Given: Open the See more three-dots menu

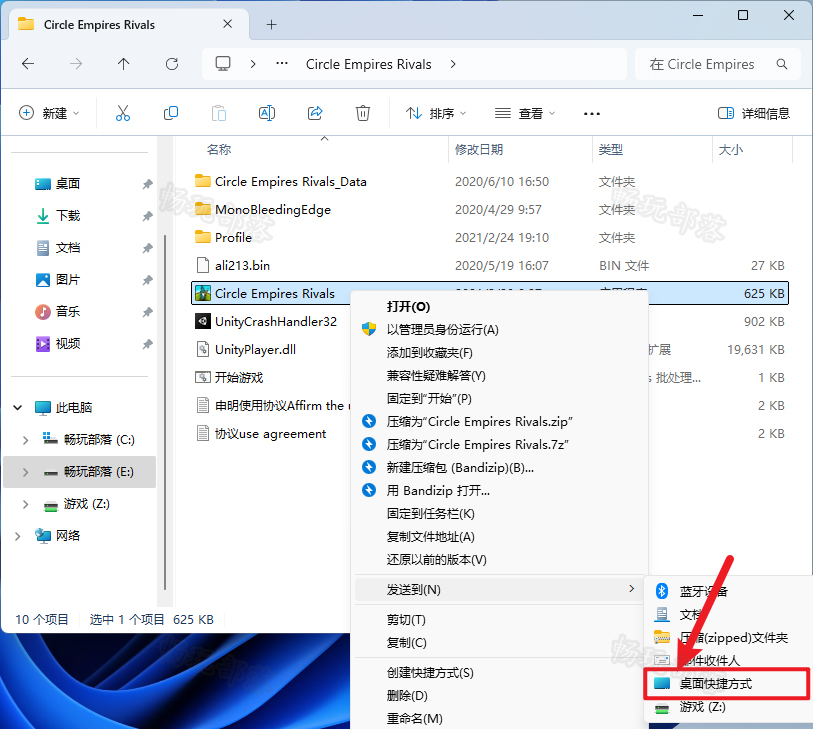Looking at the screenshot, I should [x=592, y=114].
